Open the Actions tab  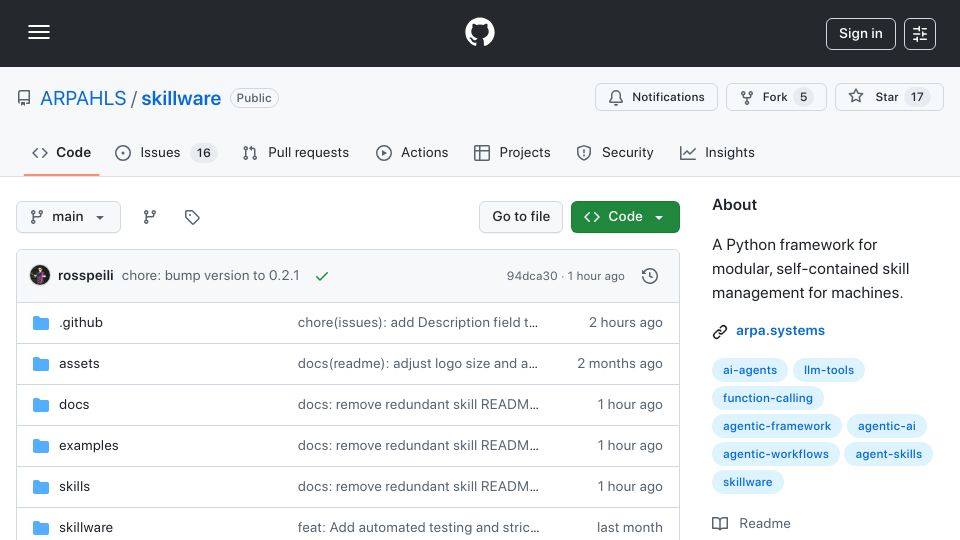pos(412,152)
